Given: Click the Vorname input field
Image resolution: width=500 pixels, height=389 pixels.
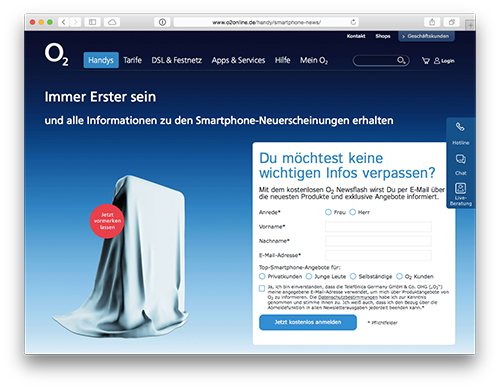Looking at the screenshot, I should [378, 227].
